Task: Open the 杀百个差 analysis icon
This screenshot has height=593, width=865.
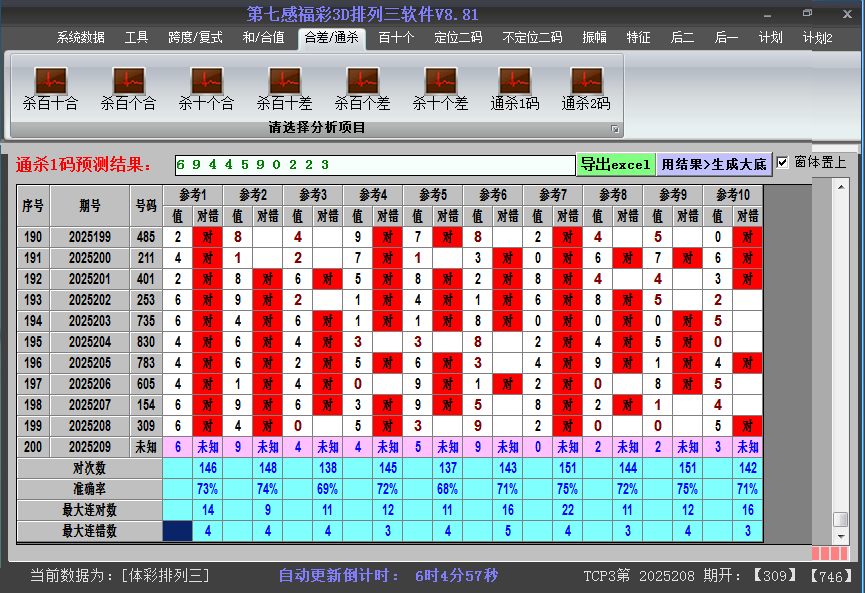Action: (x=362, y=88)
